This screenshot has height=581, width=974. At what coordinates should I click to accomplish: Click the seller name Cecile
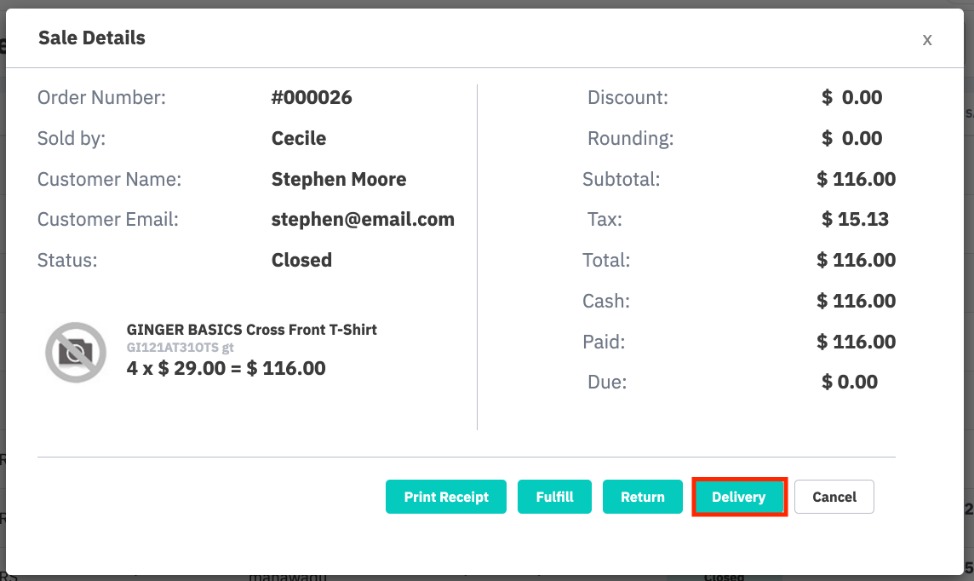pos(299,139)
